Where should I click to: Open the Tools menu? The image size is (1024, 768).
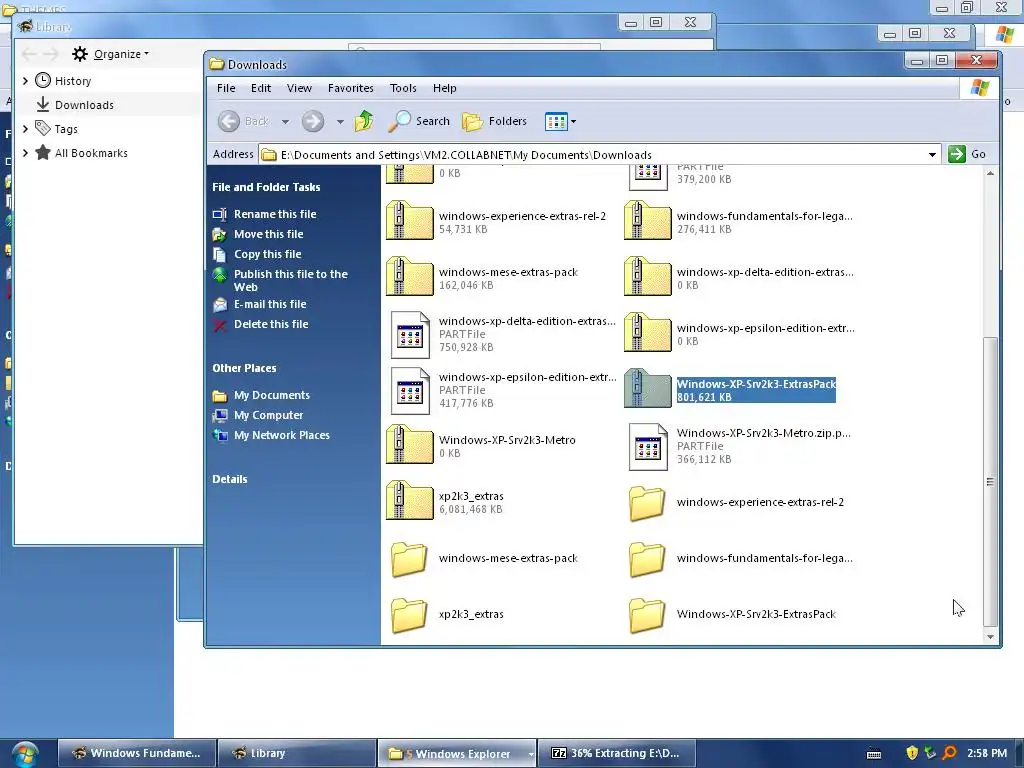click(x=403, y=88)
